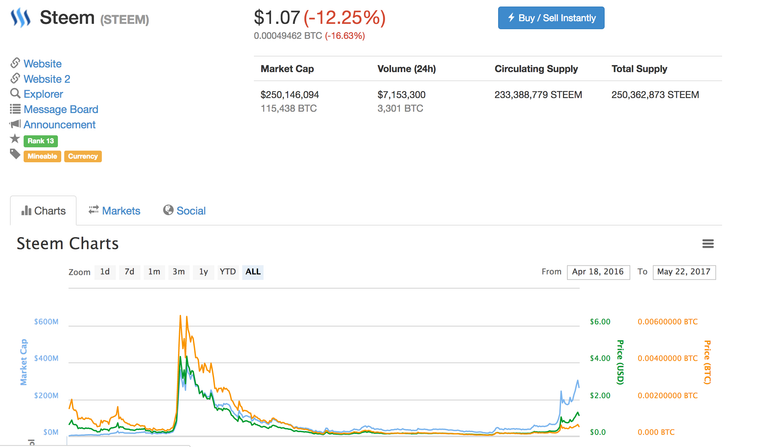Viewport: 768px width, 447px height.
Task: Click the chain icon beside Website
Action: pyautogui.click(x=15, y=63)
